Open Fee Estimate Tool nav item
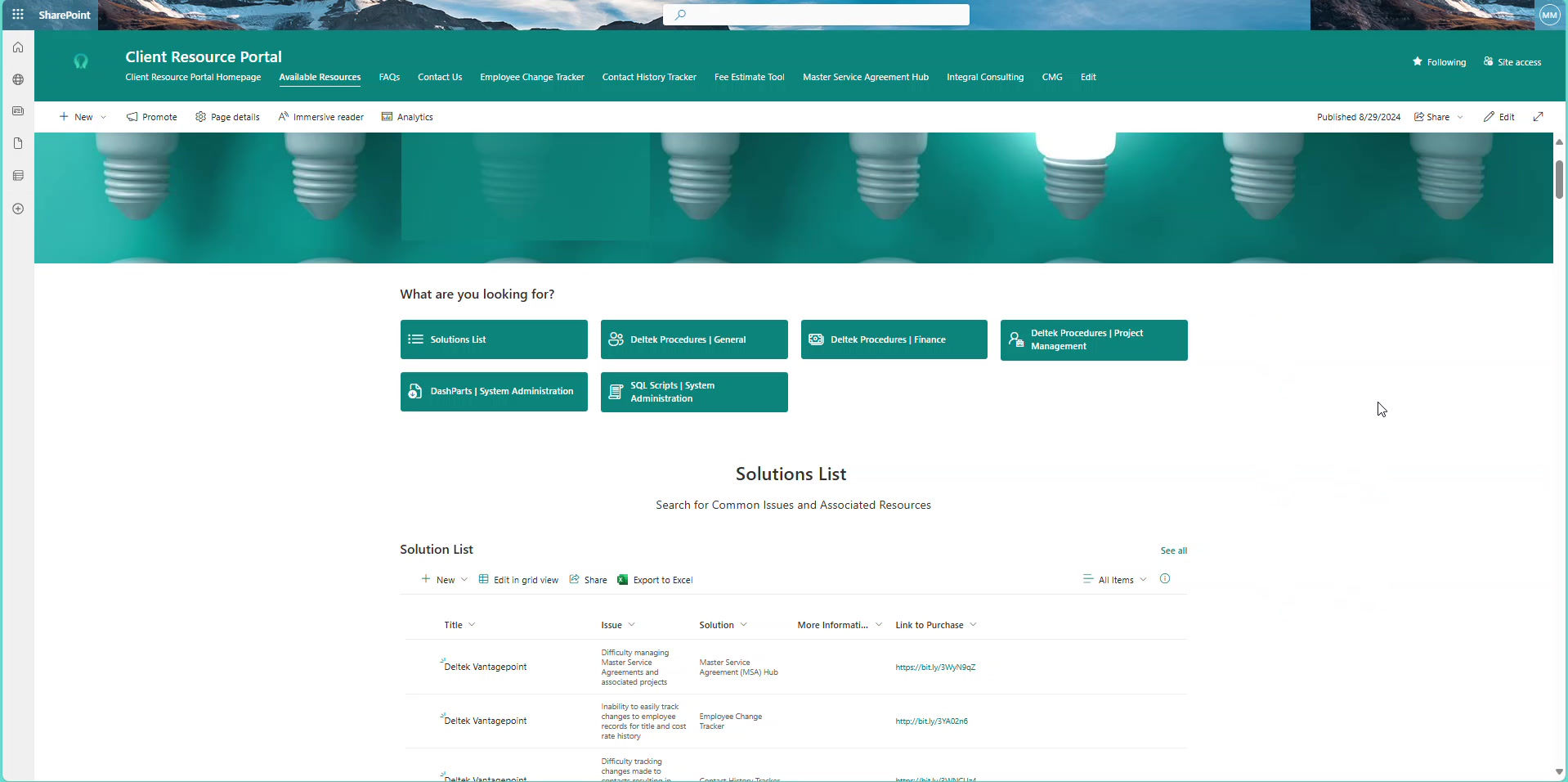Viewport: 1568px width, 782px height. click(749, 77)
